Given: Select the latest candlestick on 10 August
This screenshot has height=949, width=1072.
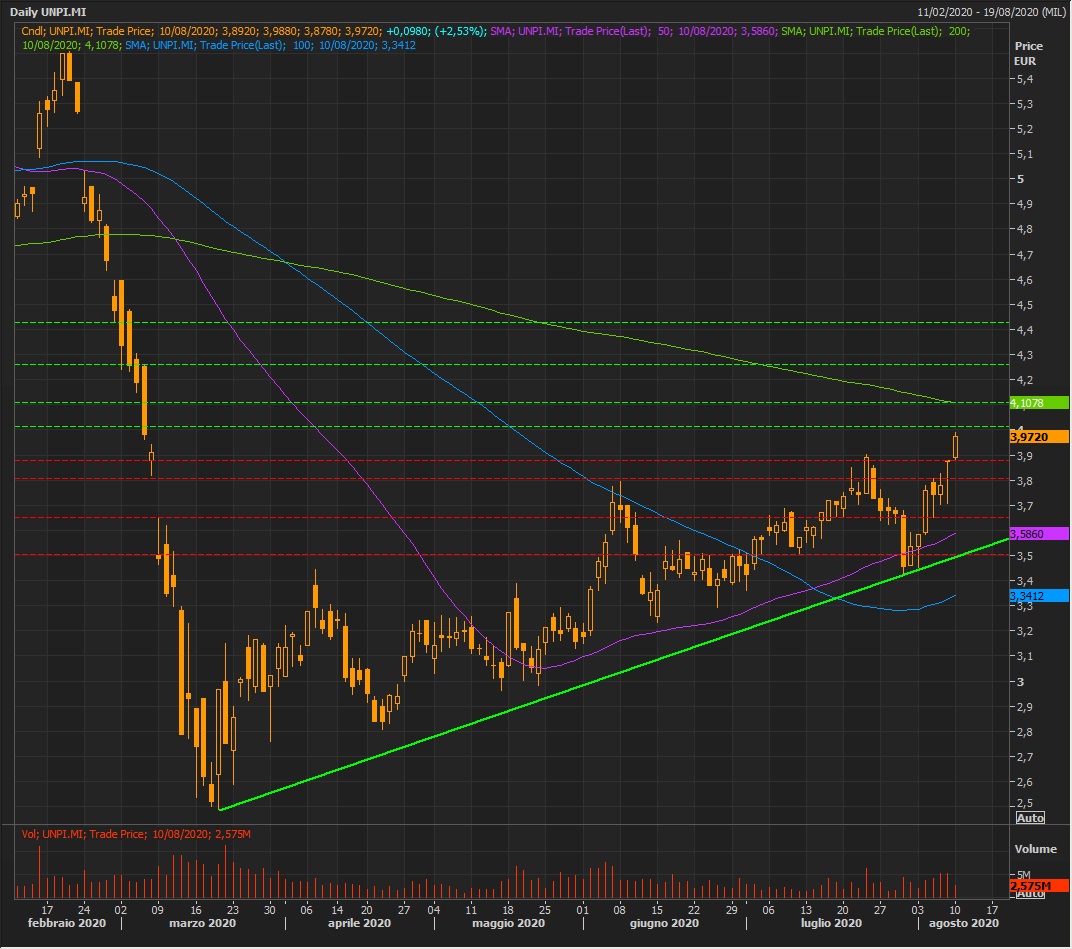Looking at the screenshot, I should click(956, 447).
